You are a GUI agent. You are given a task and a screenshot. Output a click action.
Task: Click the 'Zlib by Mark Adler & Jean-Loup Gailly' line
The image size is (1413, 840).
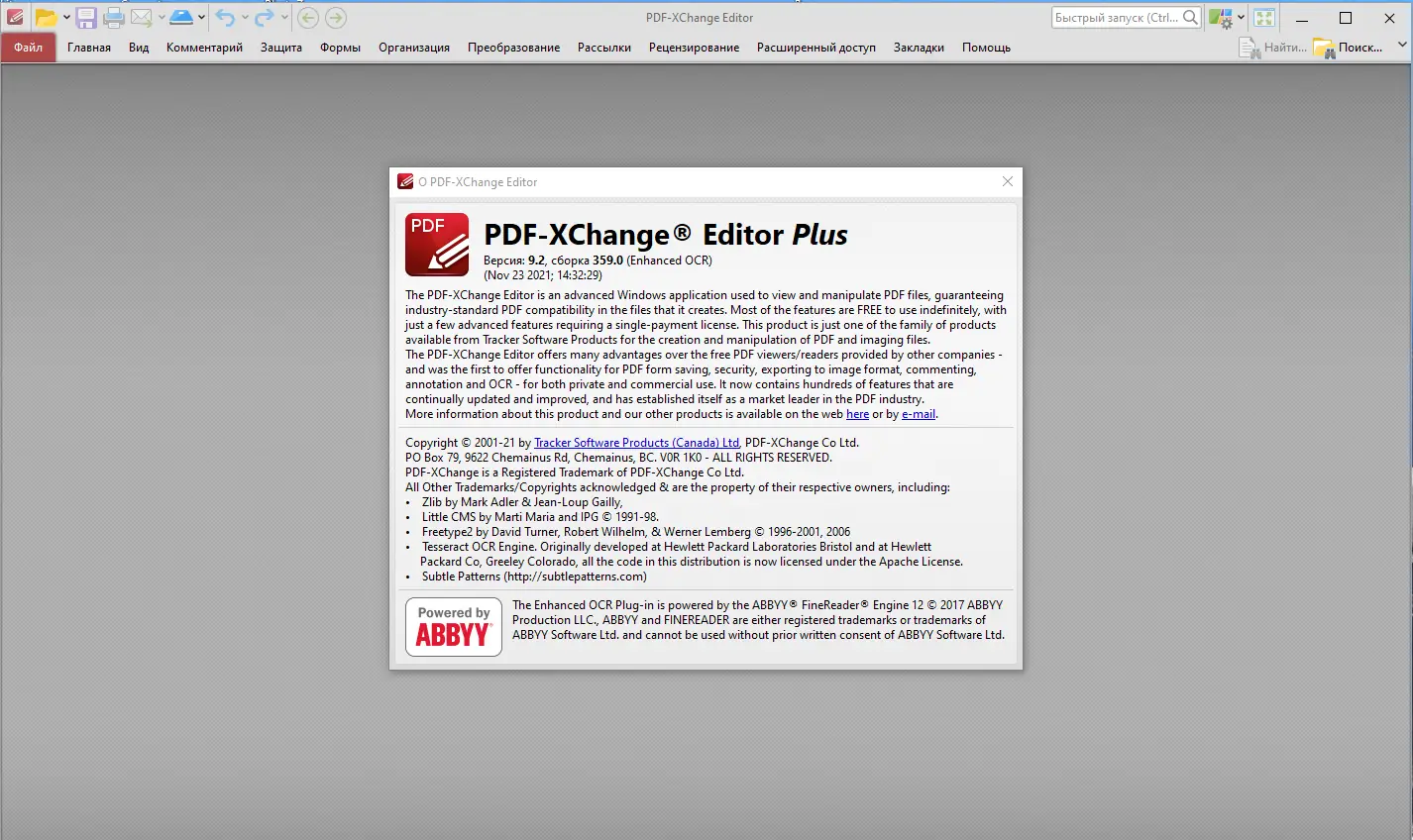point(522,502)
